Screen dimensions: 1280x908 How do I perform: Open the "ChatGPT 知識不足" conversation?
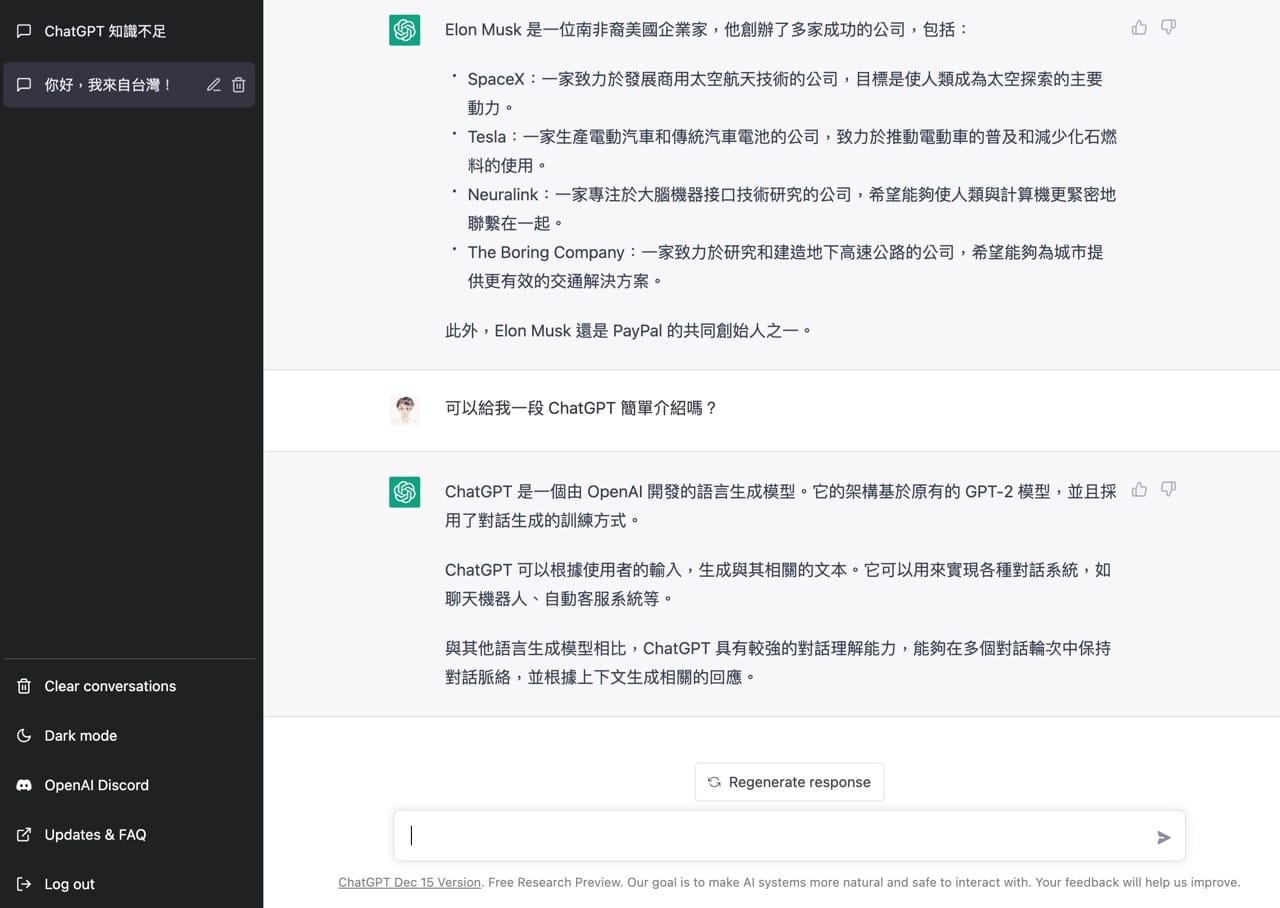[x=129, y=31]
